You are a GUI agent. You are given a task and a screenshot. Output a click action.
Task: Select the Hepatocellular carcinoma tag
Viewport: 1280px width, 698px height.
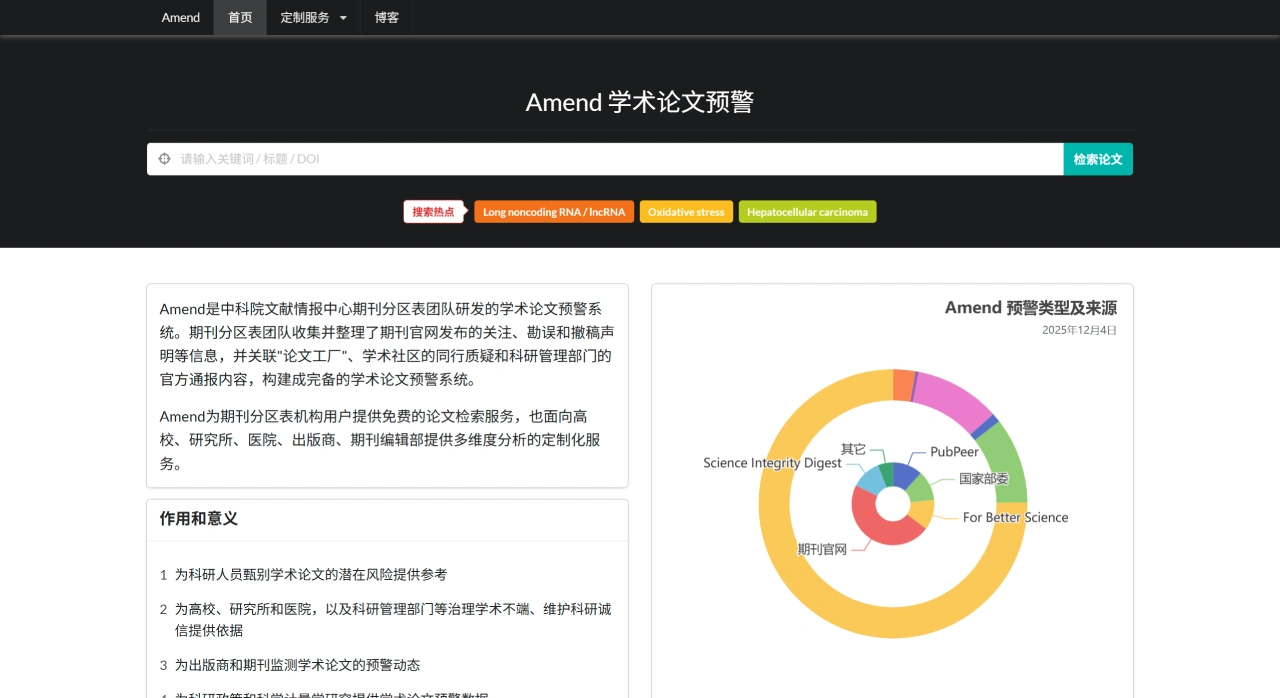coord(807,211)
